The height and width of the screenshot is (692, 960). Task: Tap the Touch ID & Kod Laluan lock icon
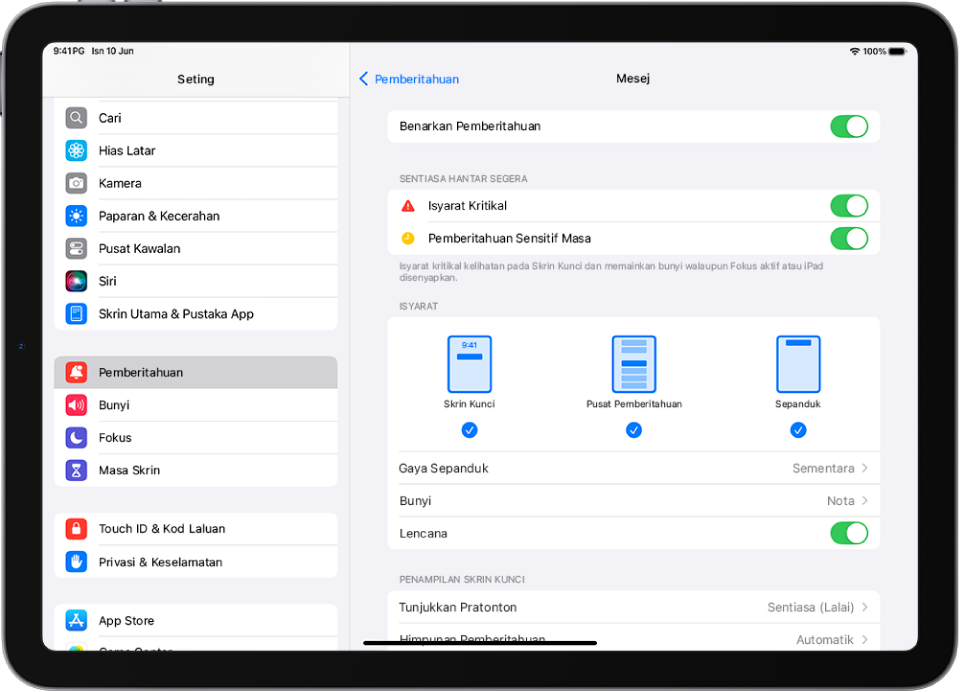click(x=76, y=528)
